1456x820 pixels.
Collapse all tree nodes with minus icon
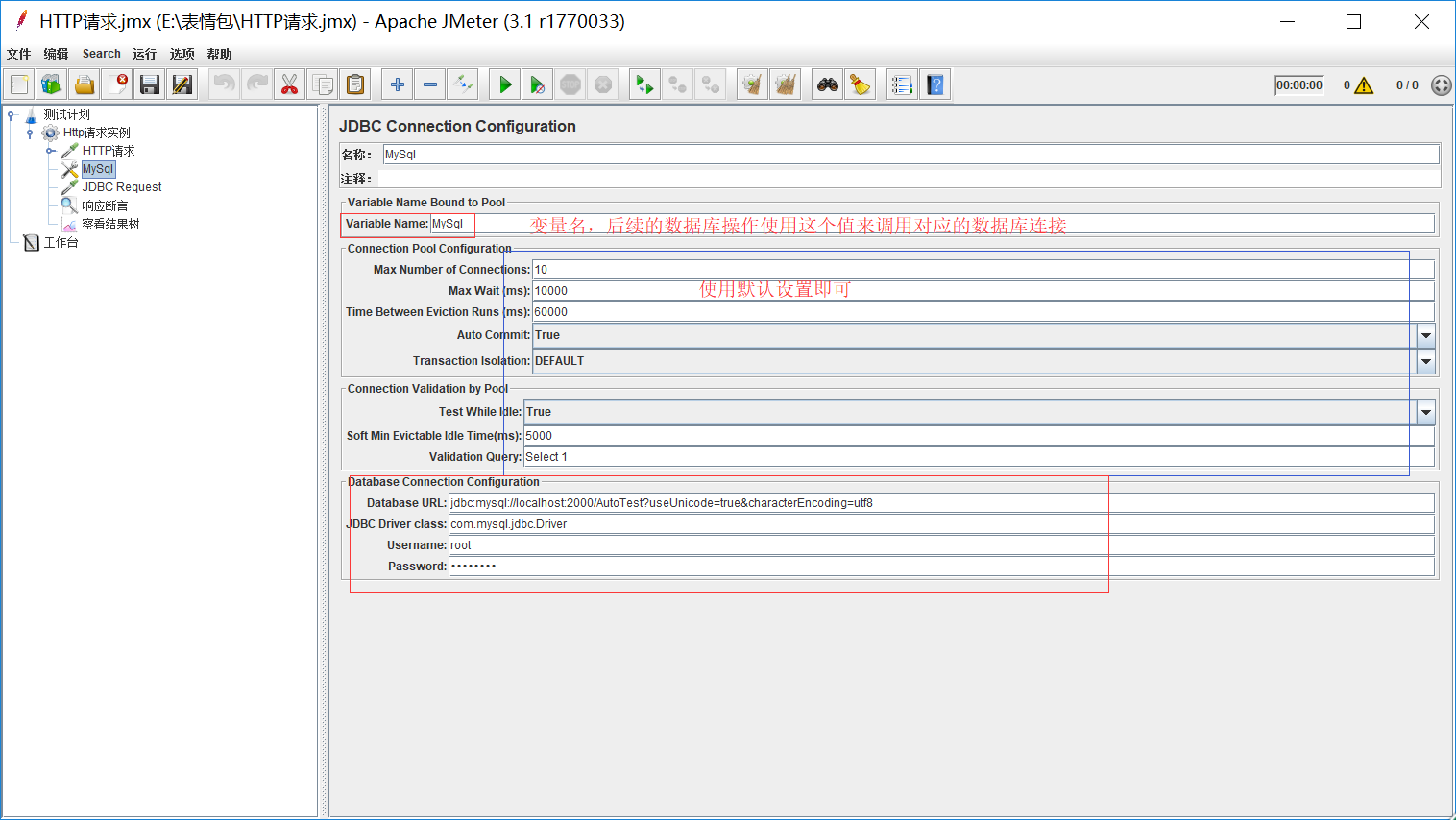(x=429, y=84)
